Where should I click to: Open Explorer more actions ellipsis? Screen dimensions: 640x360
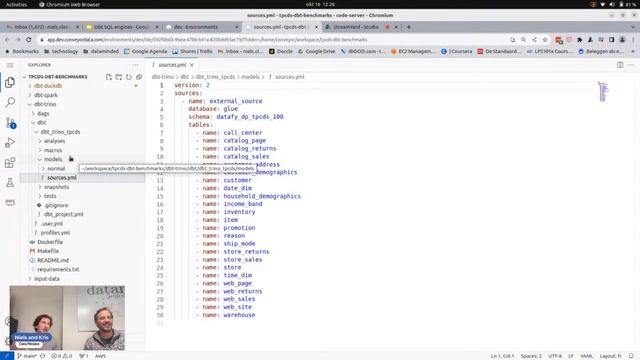point(135,65)
